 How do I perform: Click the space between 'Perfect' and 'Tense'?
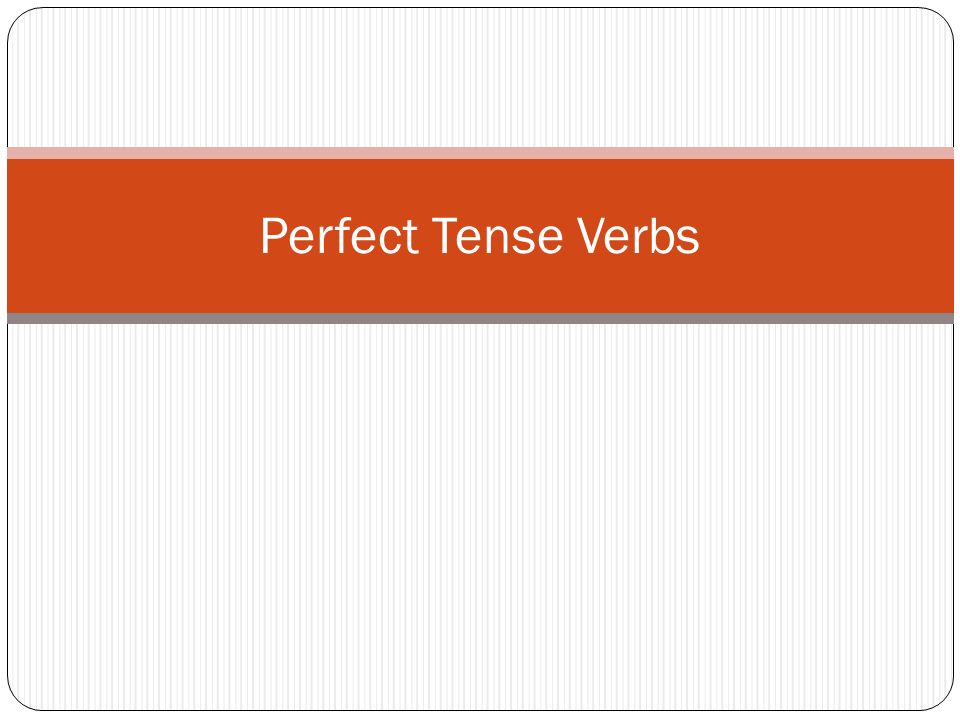425,236
